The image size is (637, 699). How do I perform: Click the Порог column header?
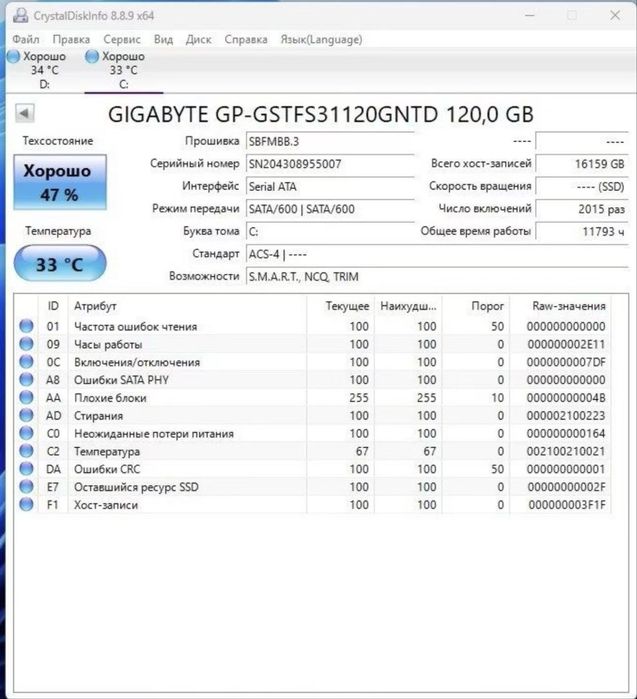click(476, 306)
